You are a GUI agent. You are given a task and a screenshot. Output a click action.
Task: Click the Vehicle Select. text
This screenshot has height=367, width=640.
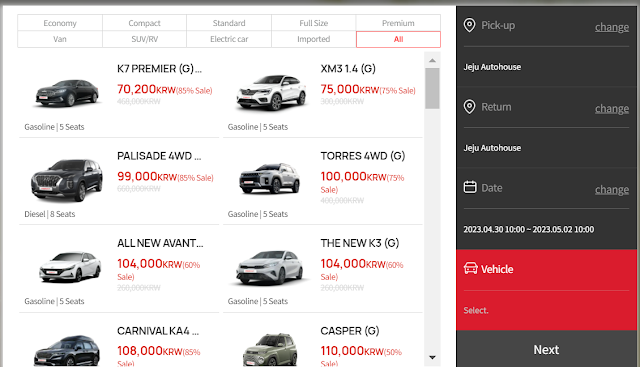pyautogui.click(x=476, y=310)
